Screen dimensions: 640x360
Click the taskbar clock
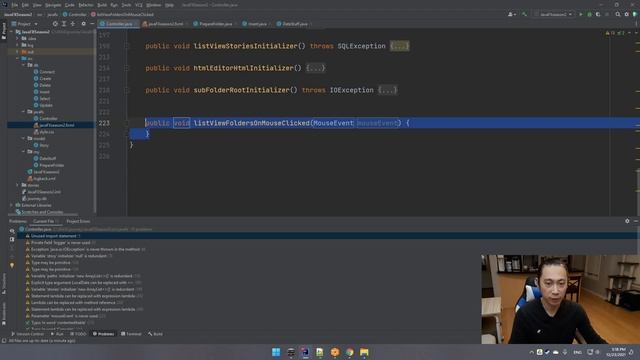[x=616, y=352]
